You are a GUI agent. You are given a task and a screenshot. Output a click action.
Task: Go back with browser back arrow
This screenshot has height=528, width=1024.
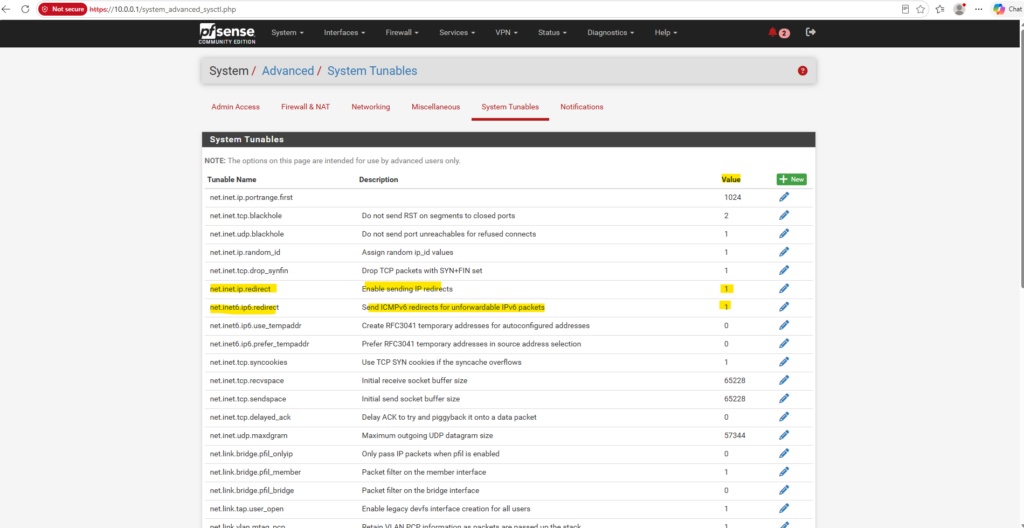[7, 9]
